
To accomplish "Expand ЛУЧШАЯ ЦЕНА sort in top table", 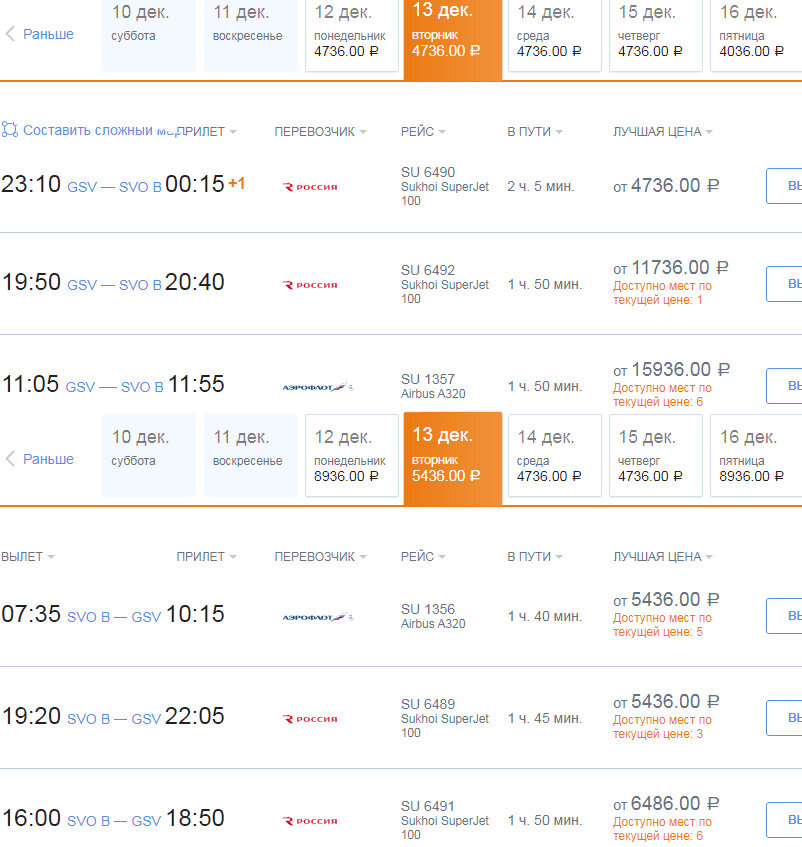I will pyautogui.click(x=663, y=132).
